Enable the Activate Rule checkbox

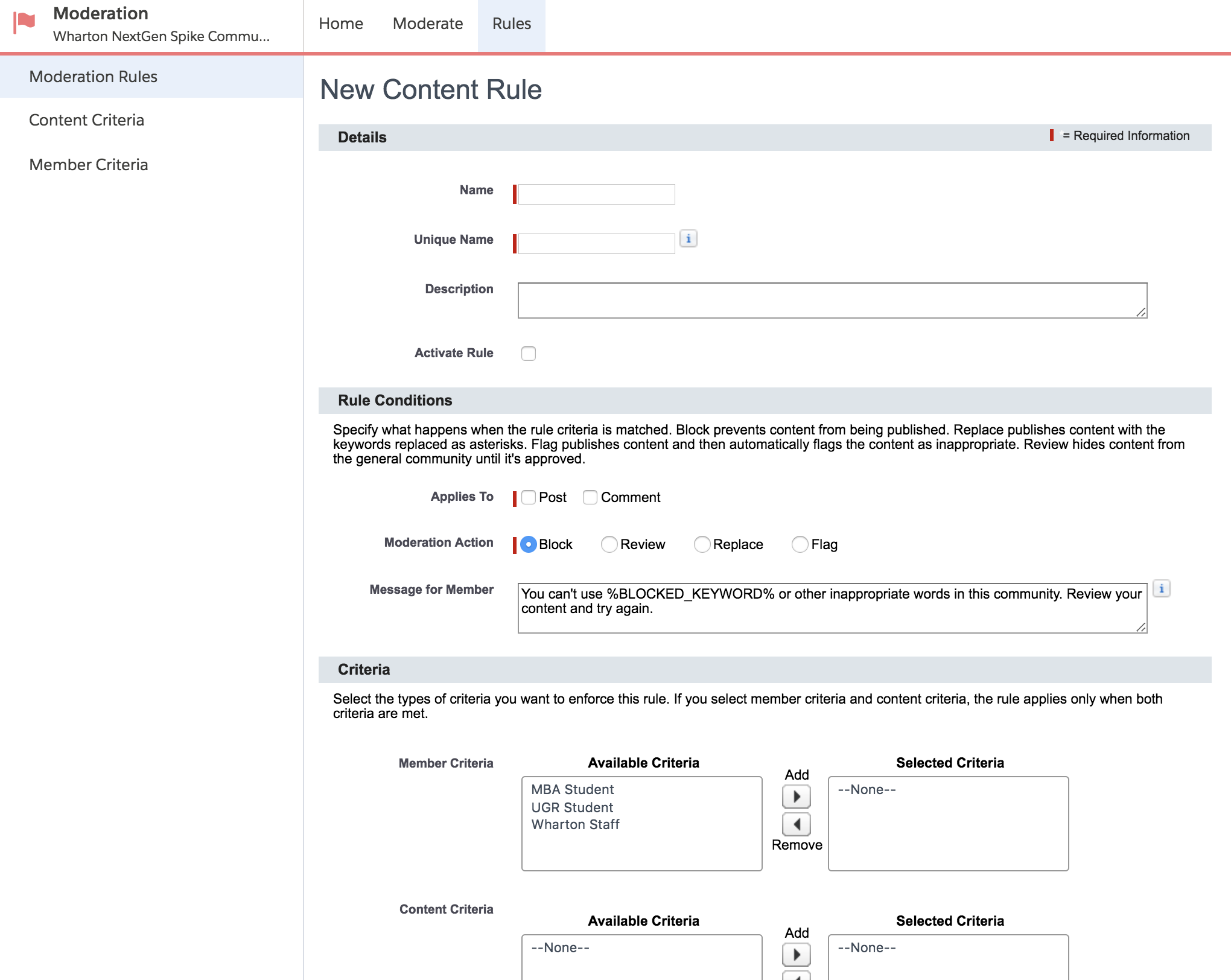point(529,354)
